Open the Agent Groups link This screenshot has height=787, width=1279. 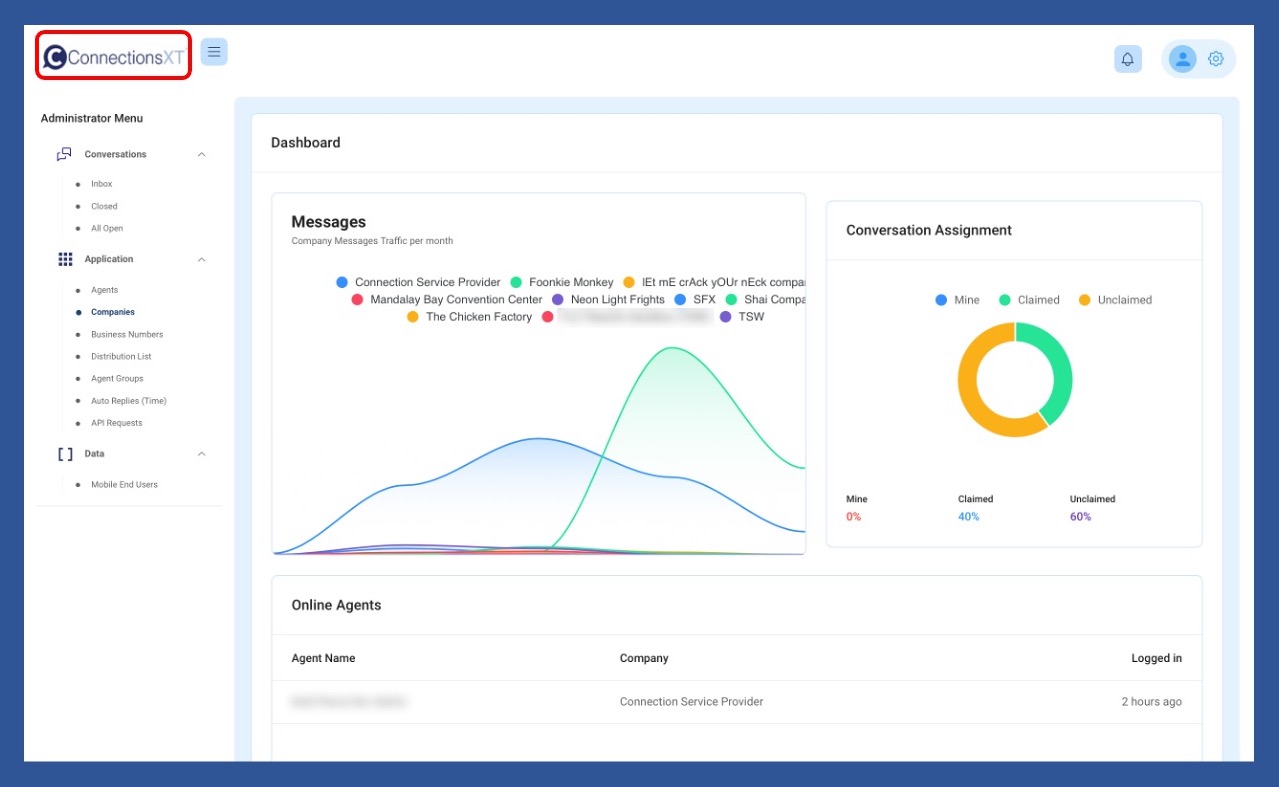117,379
